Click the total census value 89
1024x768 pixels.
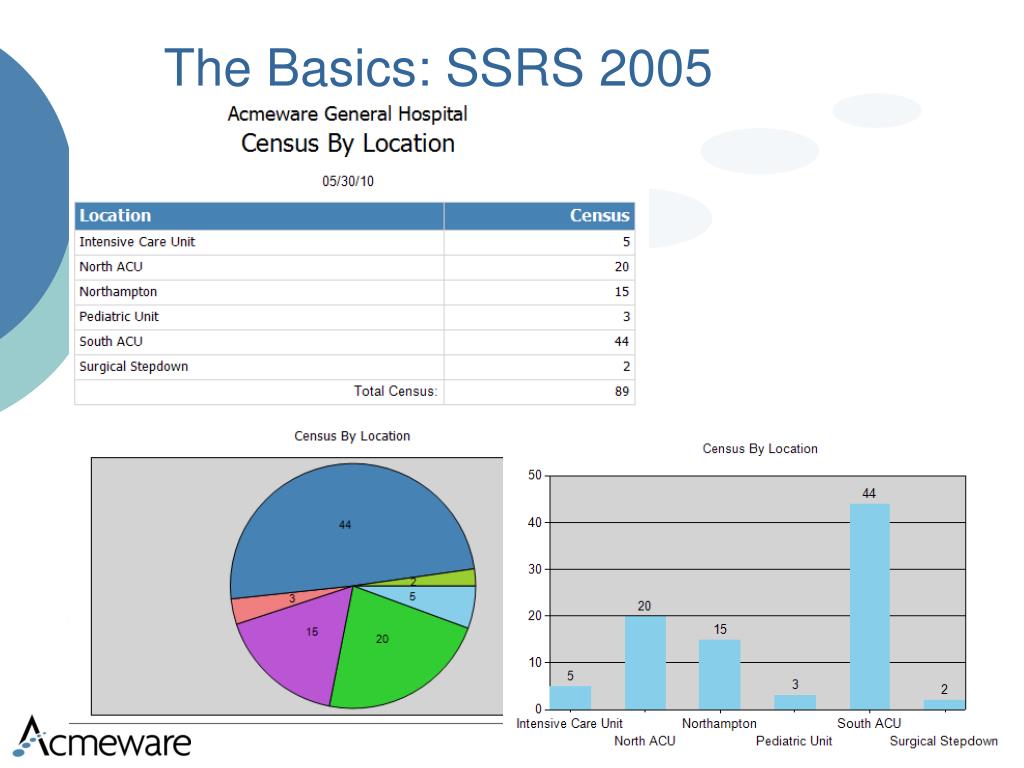coord(622,391)
